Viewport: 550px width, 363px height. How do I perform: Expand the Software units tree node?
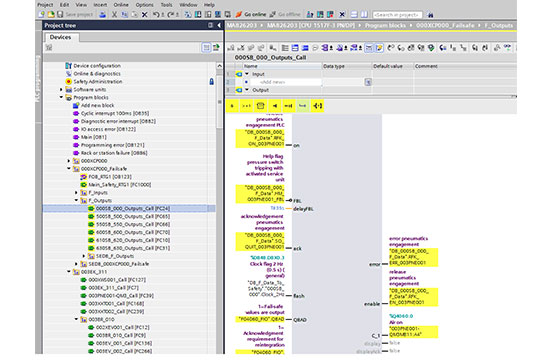(61, 89)
